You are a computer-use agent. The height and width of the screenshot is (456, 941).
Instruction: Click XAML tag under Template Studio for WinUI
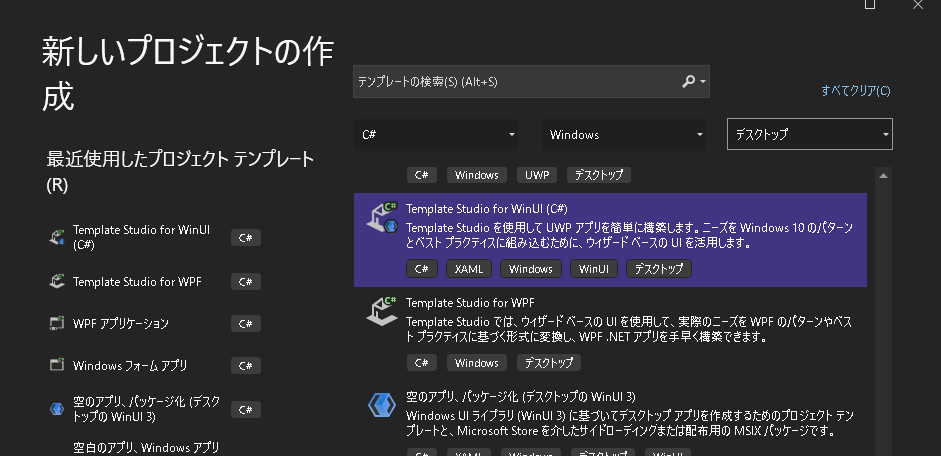pyautogui.click(x=469, y=269)
